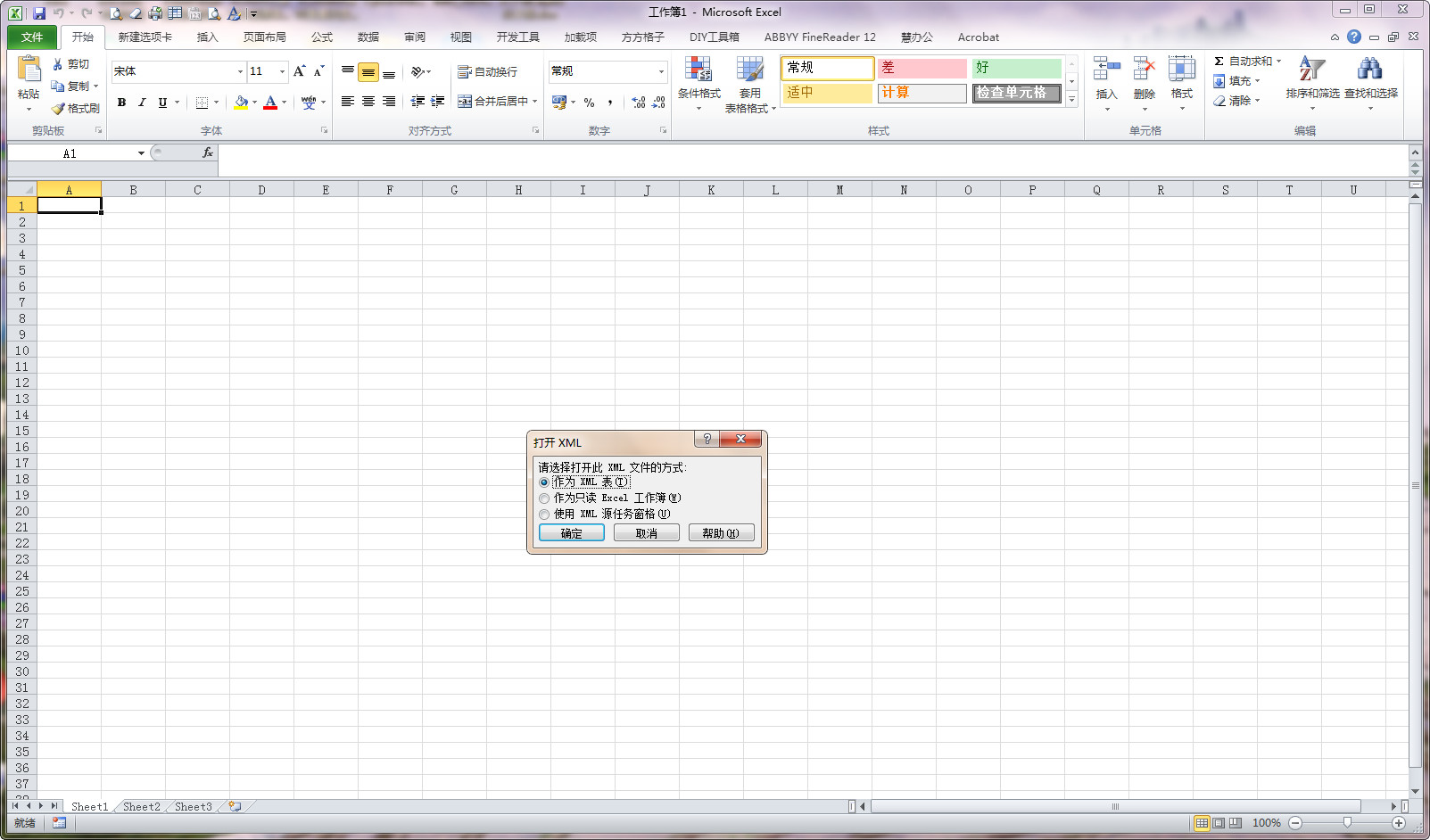Apply the comma thousands separator style
This screenshot has height=840, width=1430.
pyautogui.click(x=610, y=103)
